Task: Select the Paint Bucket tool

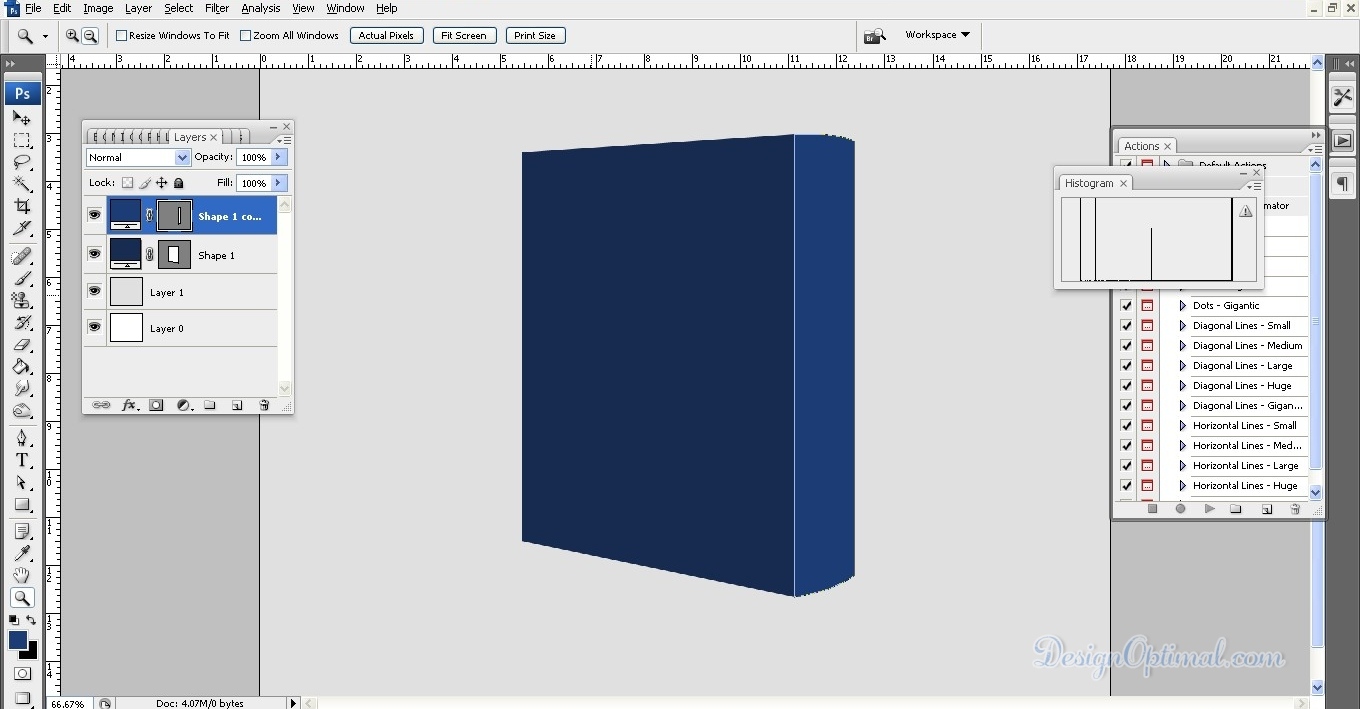Action: click(22, 366)
